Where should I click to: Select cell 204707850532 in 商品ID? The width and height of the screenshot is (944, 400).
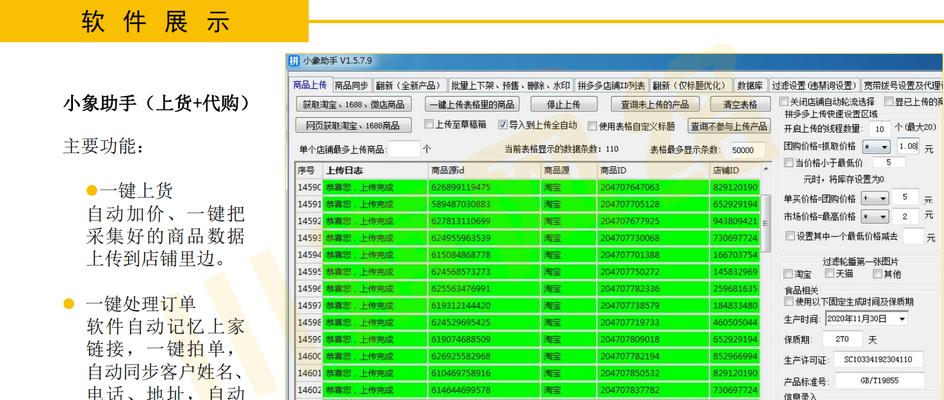[x=653, y=373]
